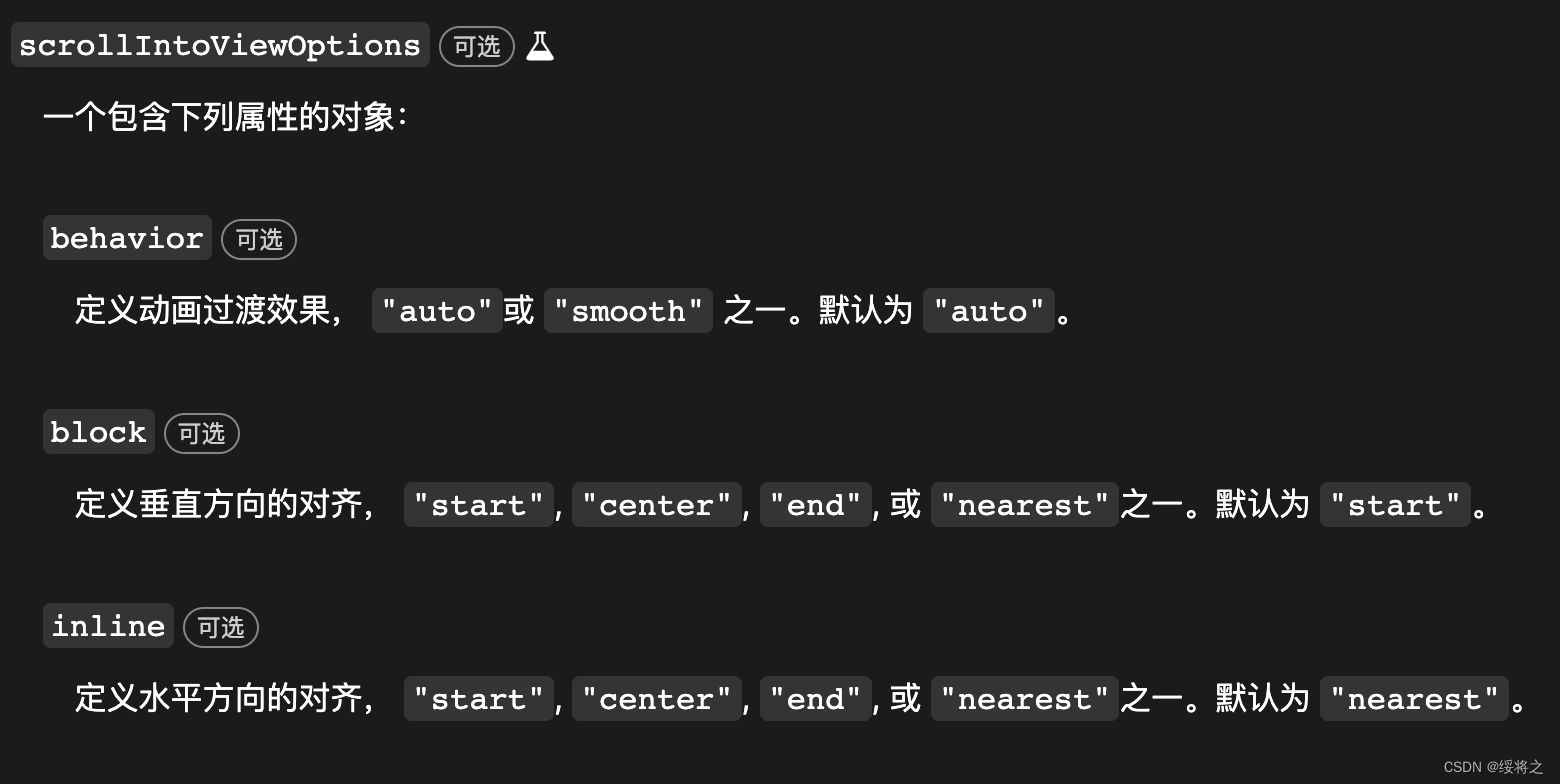Click the 可选 badge next to scrollIntoViewOptions
The height and width of the screenshot is (784, 1560).
[477, 47]
